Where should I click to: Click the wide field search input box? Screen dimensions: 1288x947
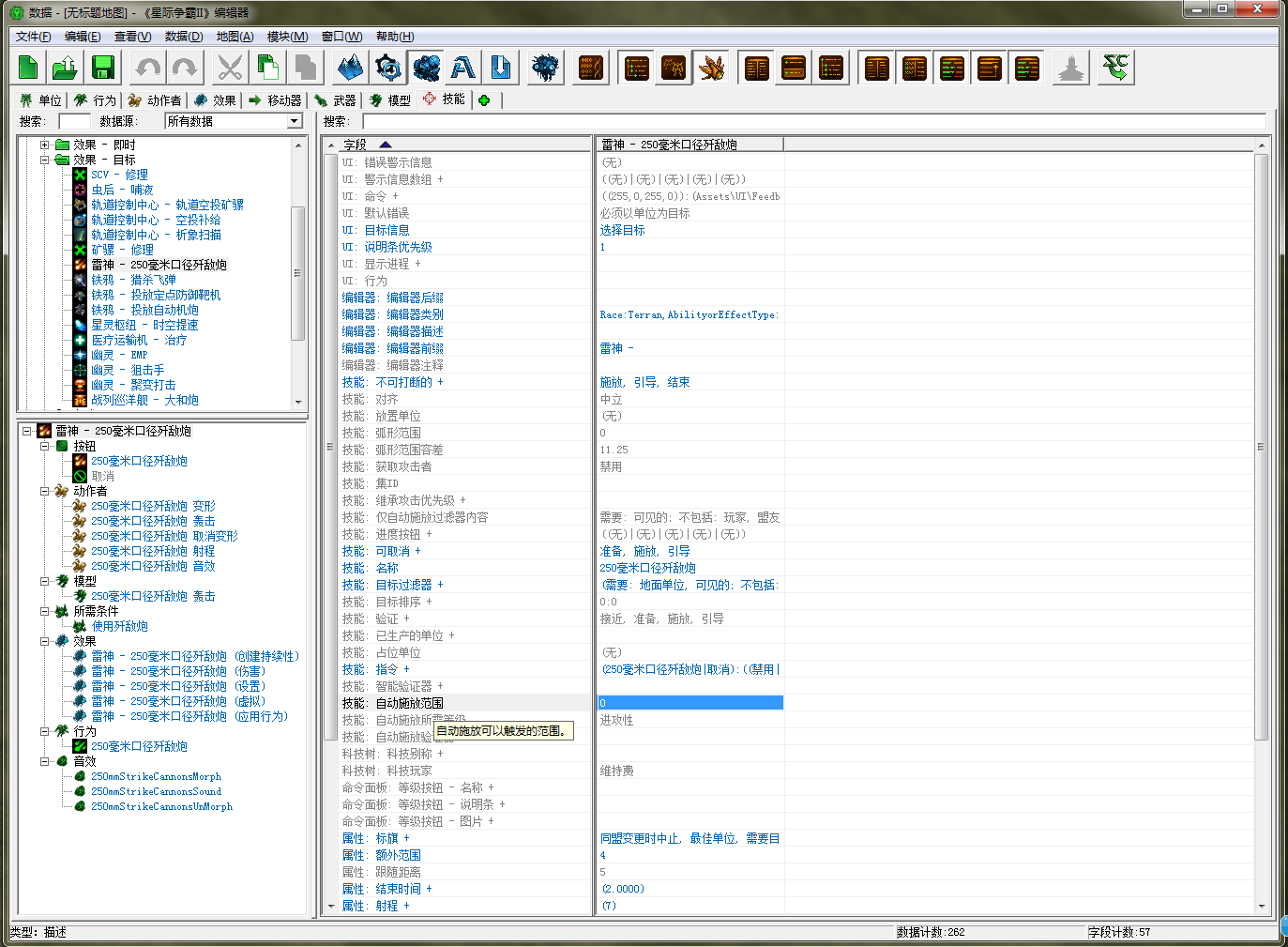coord(813,121)
